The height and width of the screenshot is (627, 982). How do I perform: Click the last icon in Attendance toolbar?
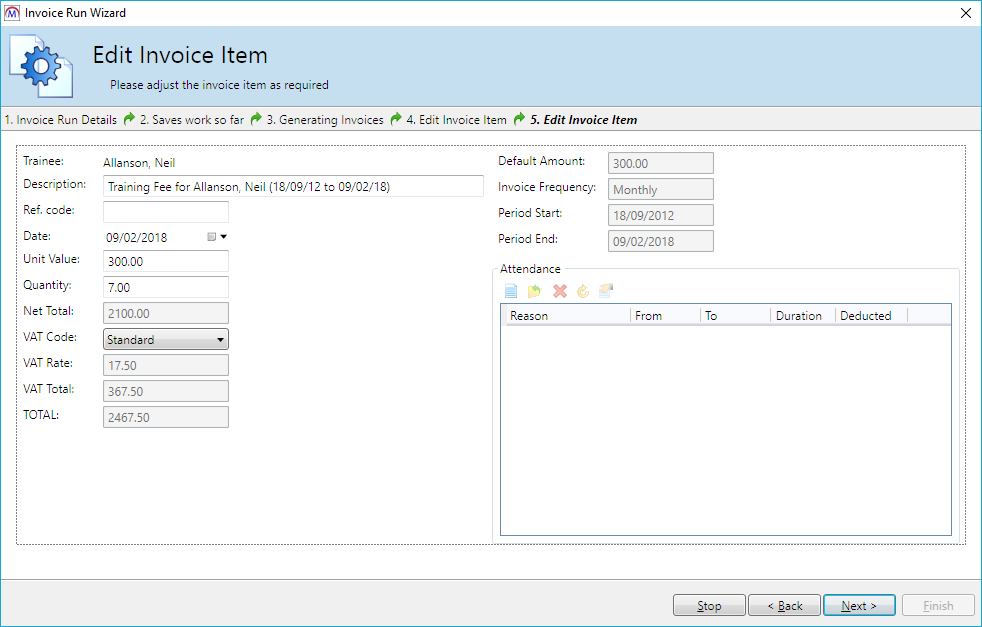[x=606, y=291]
